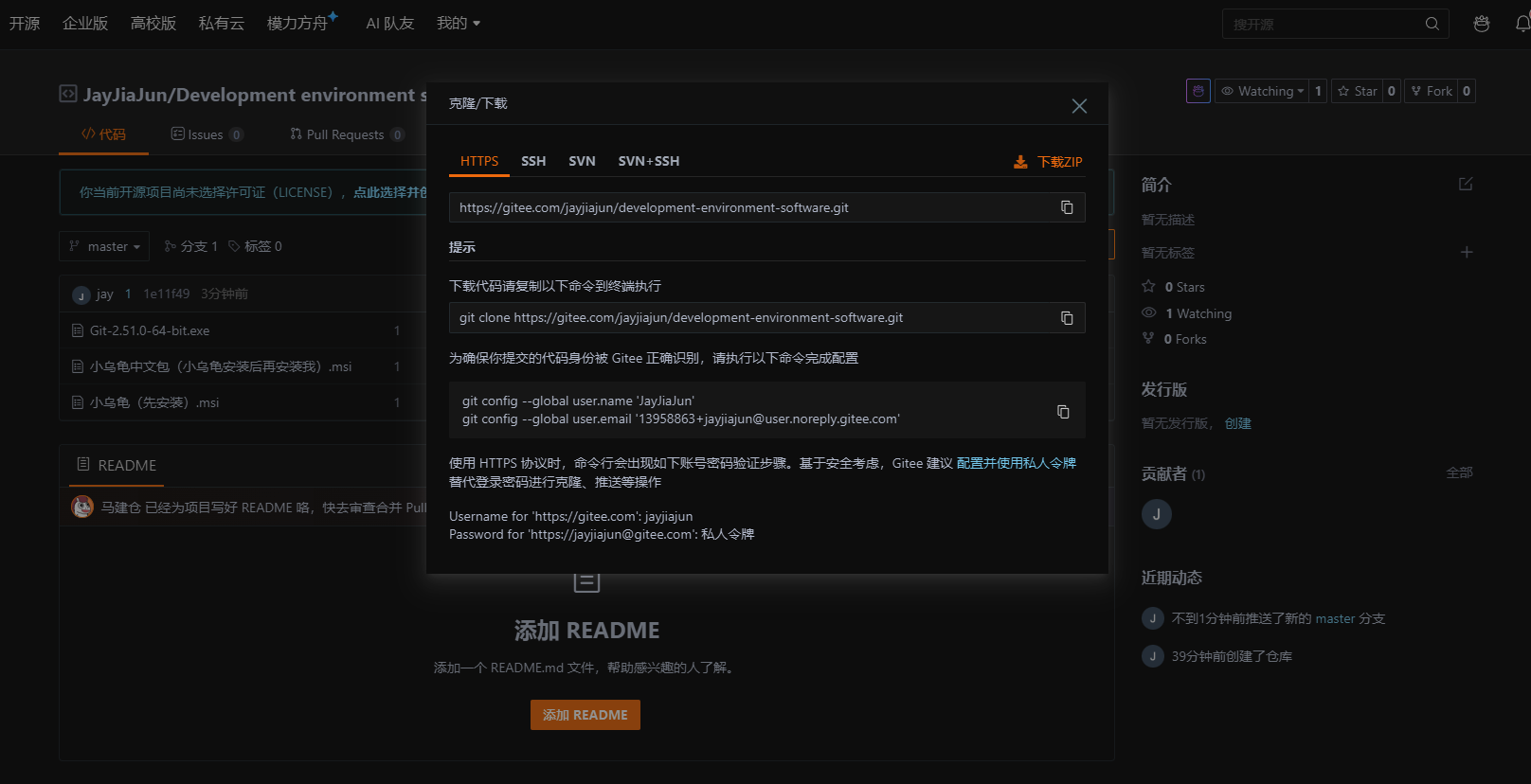1531x784 pixels.
Task: Click 标签 0 tags link
Action: (255, 246)
